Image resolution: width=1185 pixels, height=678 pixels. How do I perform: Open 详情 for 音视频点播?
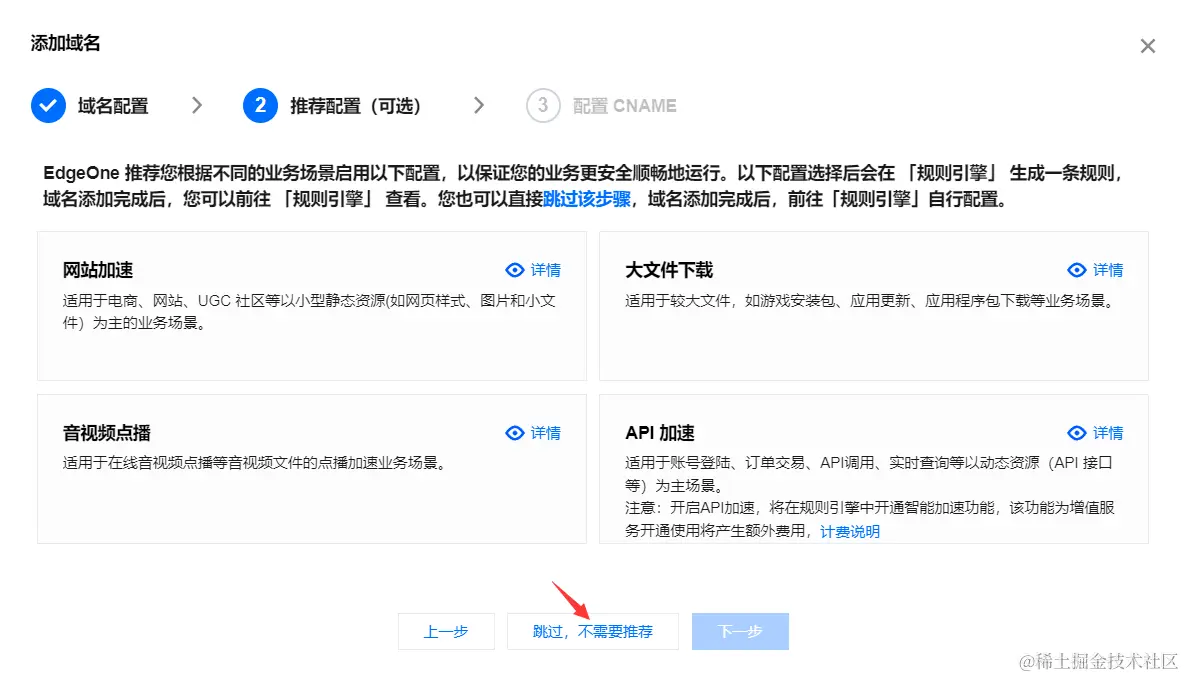545,432
